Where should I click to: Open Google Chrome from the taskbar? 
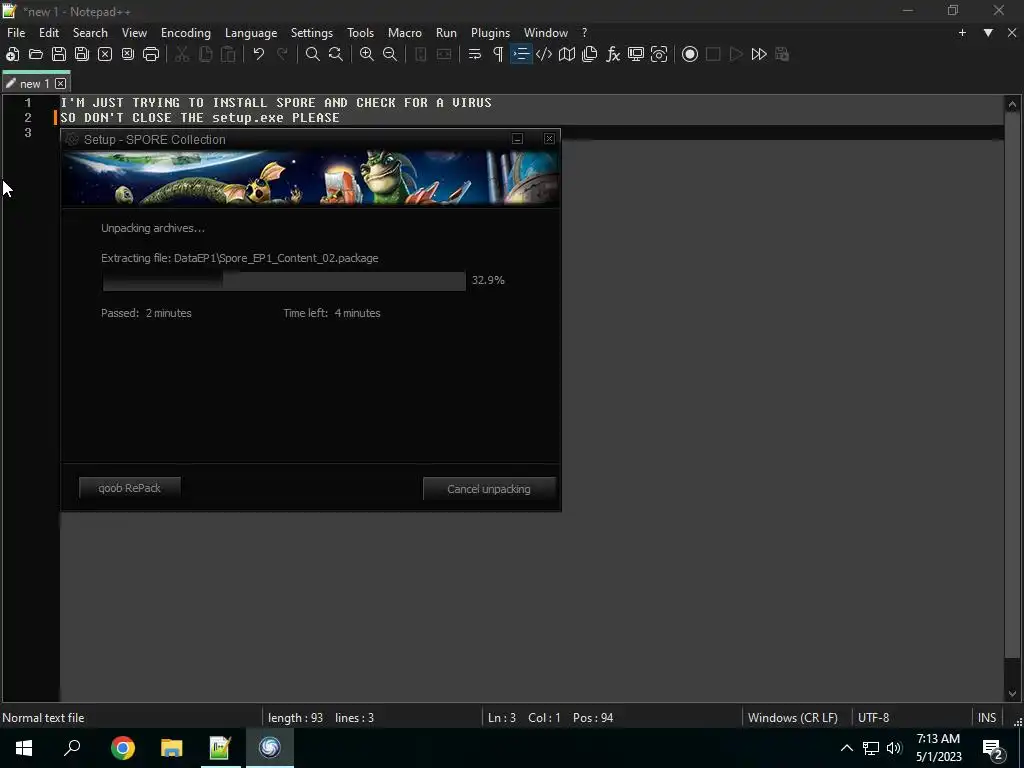click(x=123, y=748)
